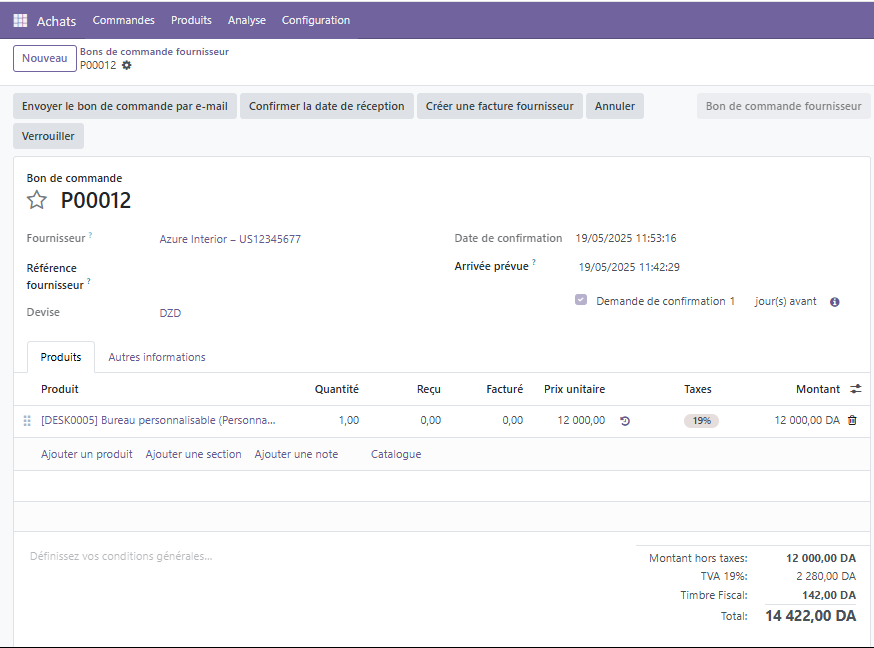The height and width of the screenshot is (648, 874).
Task: Click the help mark beside Fournisseur
Action: (90, 235)
